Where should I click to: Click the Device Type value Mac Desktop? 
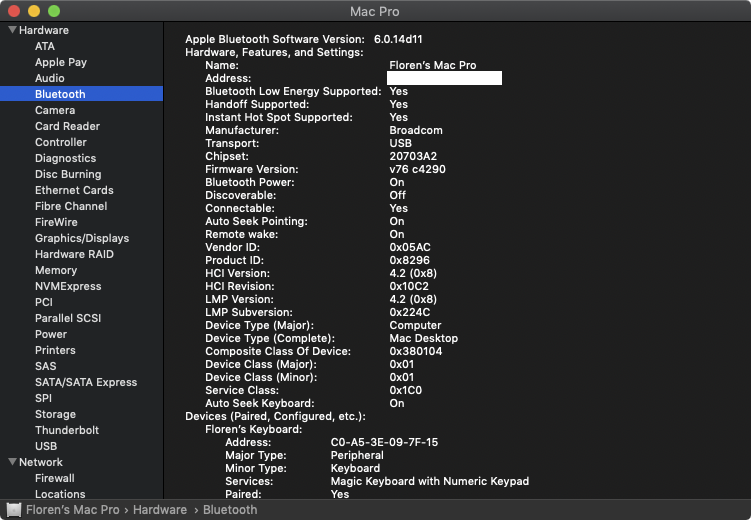coord(423,338)
